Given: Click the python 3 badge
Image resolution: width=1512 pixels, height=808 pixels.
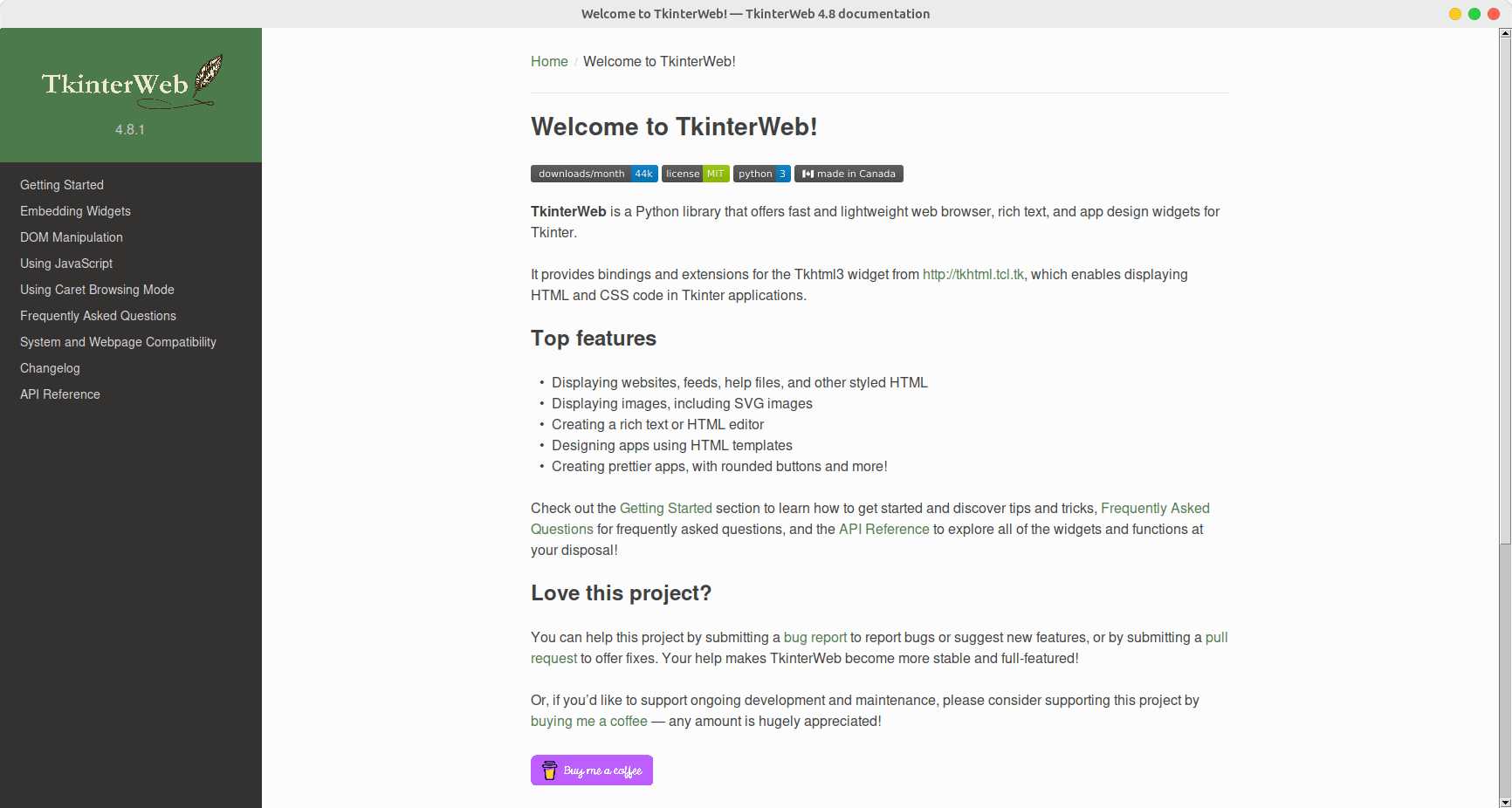Looking at the screenshot, I should coord(762,174).
